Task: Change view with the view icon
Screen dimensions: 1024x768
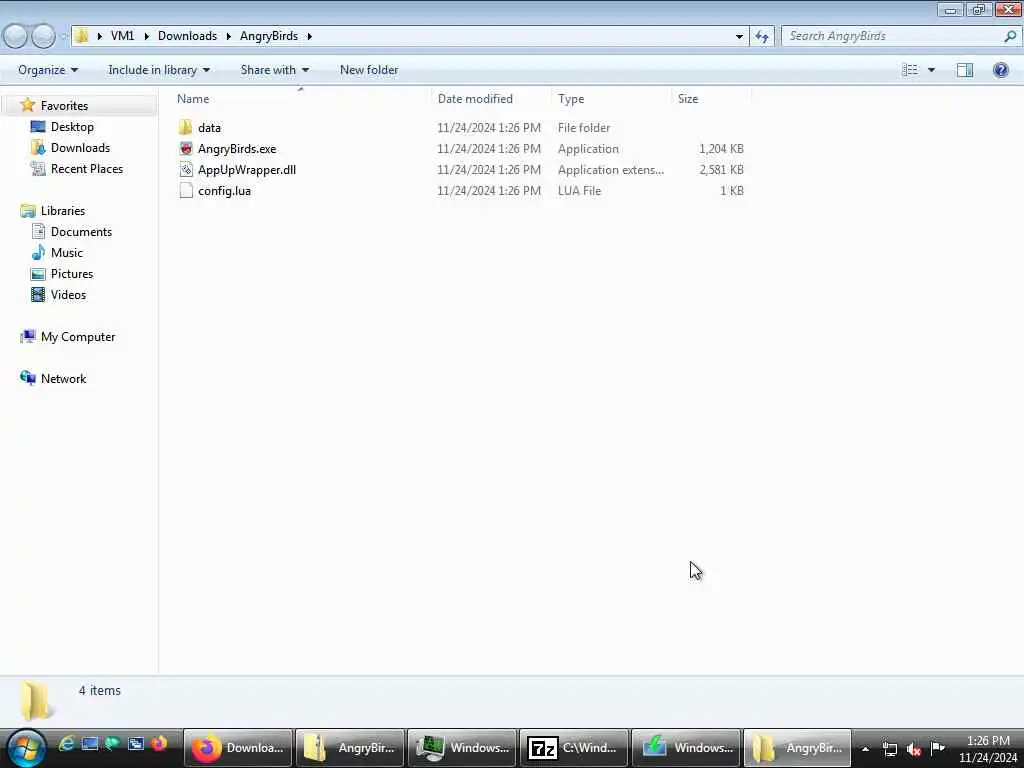Action: [910, 70]
